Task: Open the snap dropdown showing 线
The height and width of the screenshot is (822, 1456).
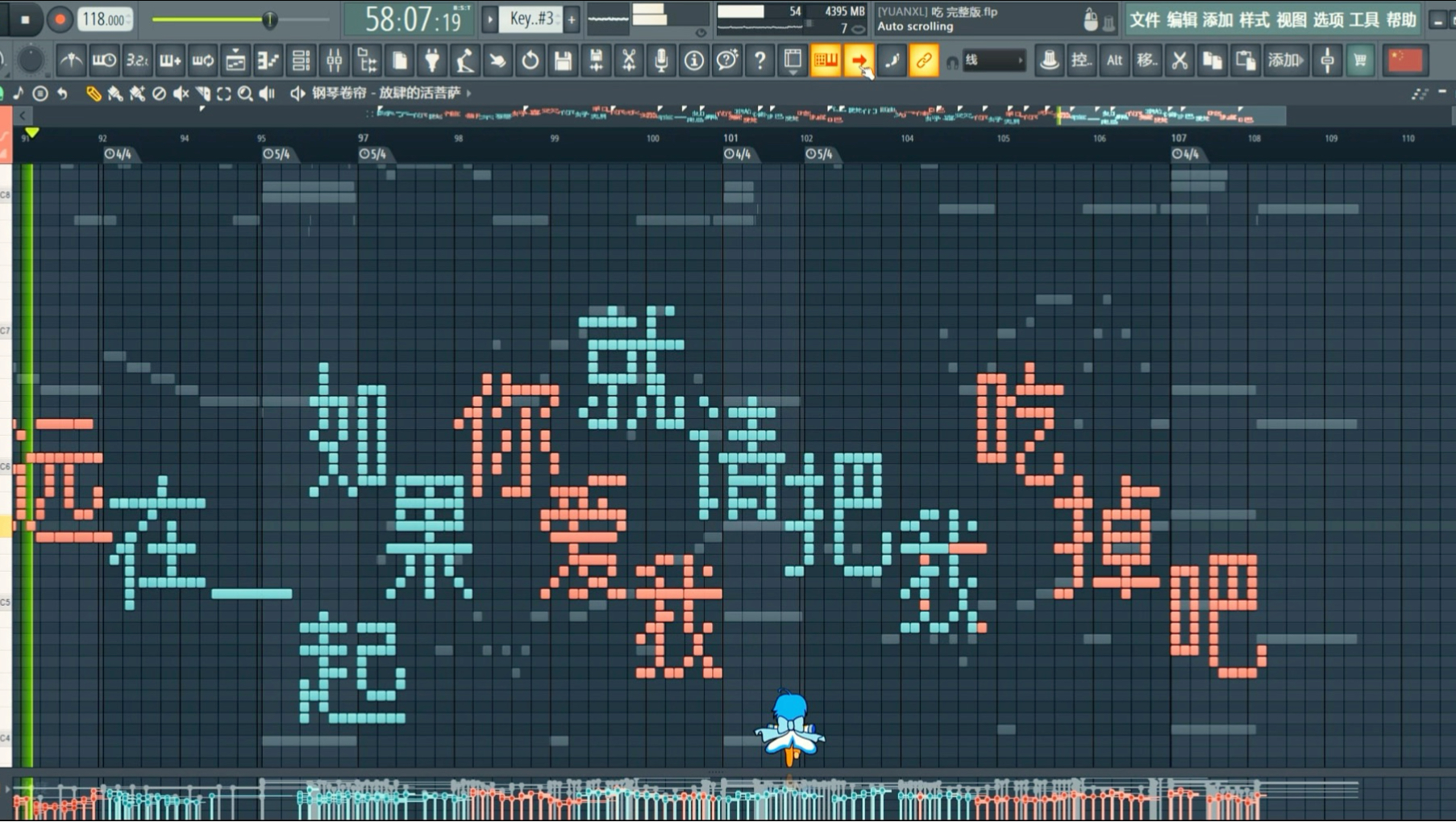Action: (x=994, y=61)
